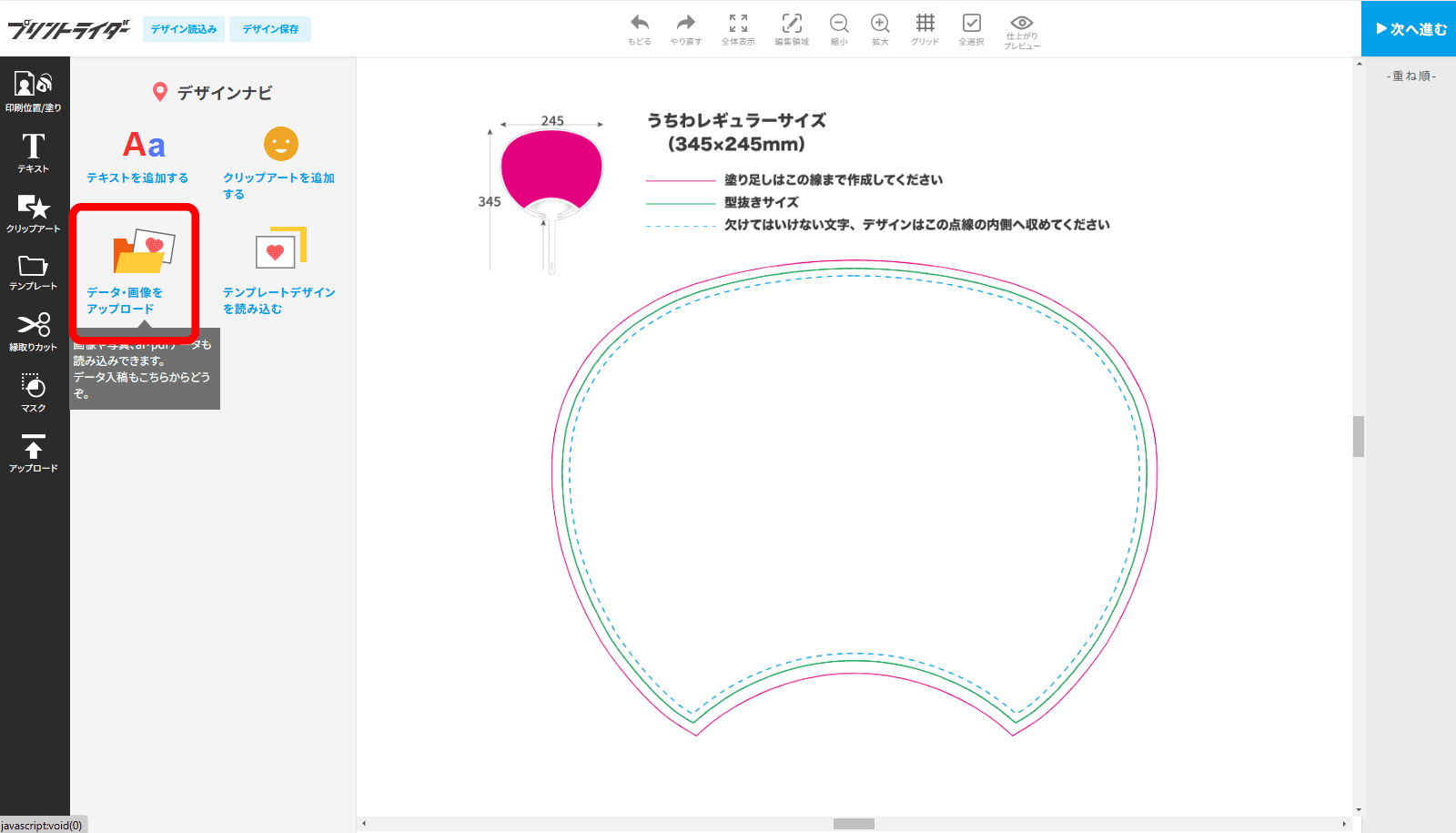Click the やり直す redo arrow
This screenshot has width=1456, height=833.
coord(686,29)
